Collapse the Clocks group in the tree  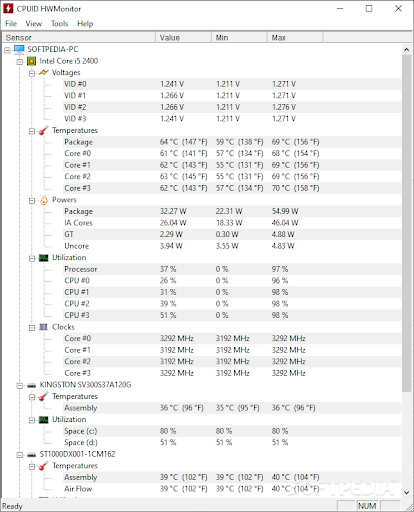coord(32,328)
